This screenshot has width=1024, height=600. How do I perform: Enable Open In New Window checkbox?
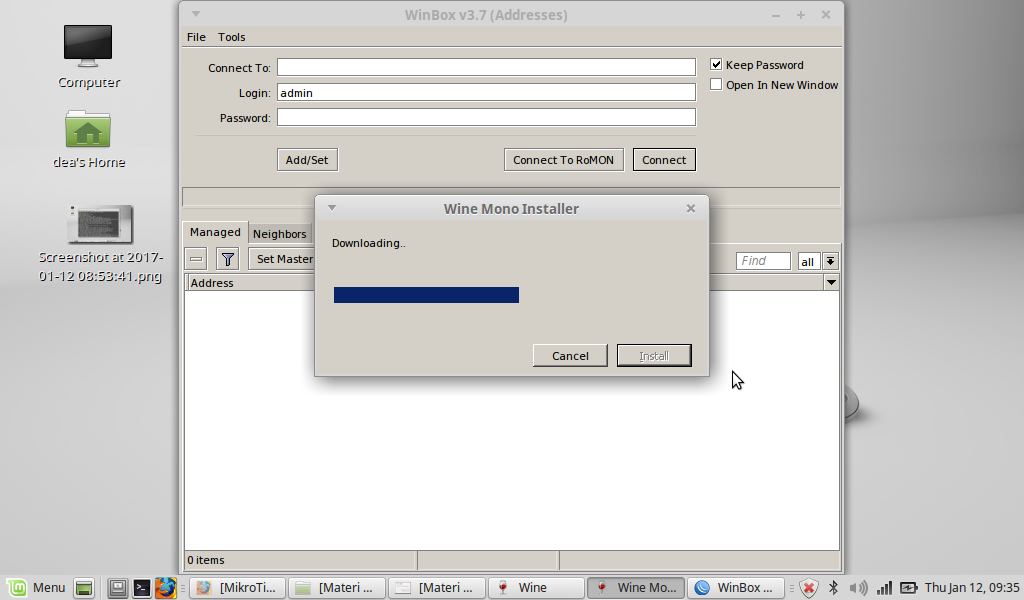click(x=716, y=84)
